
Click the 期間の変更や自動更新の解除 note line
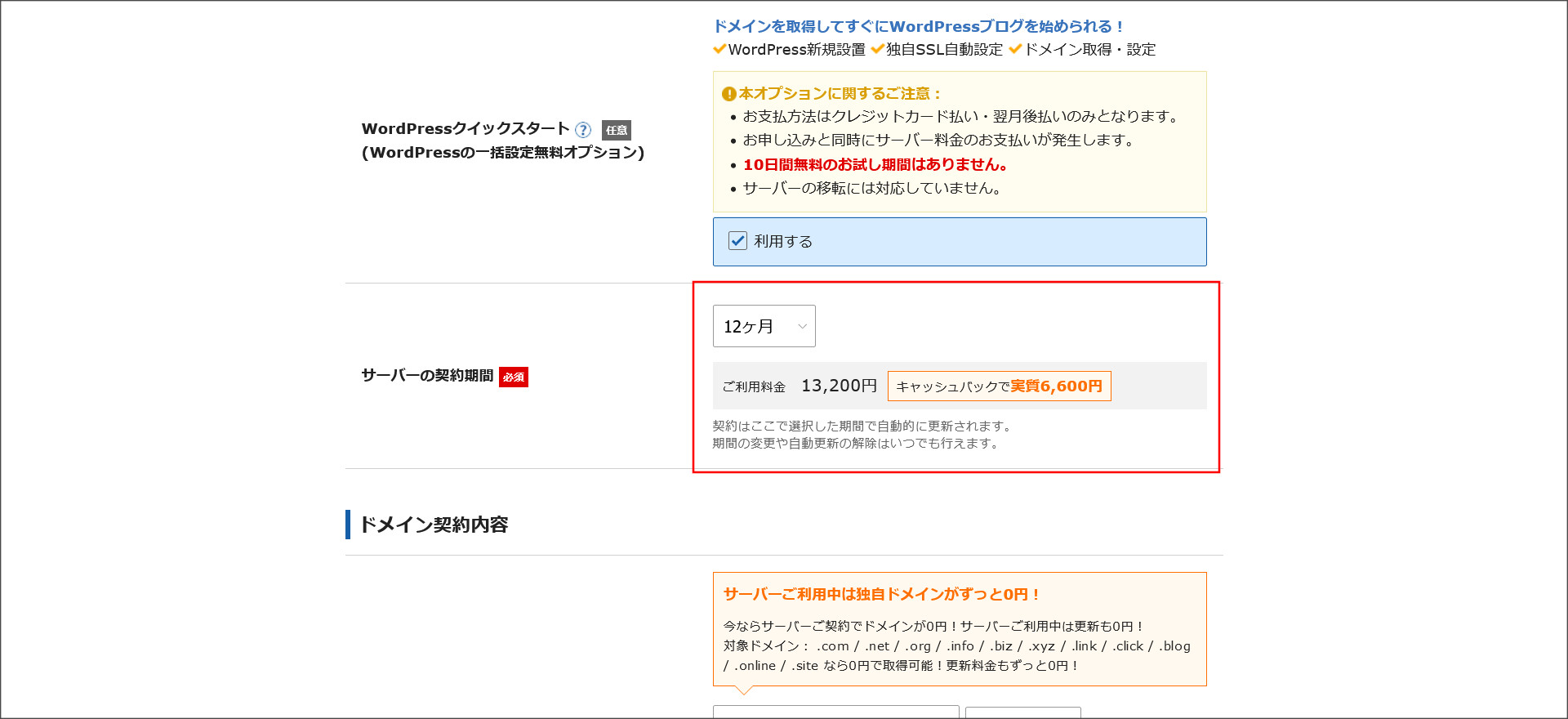tap(856, 443)
